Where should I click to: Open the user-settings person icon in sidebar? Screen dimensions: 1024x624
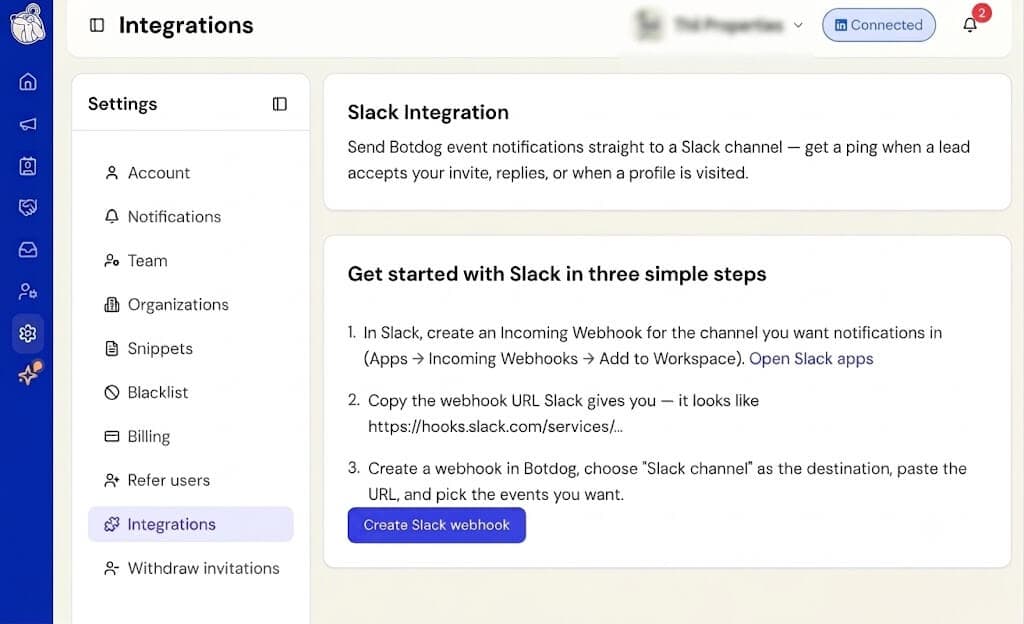[27, 291]
